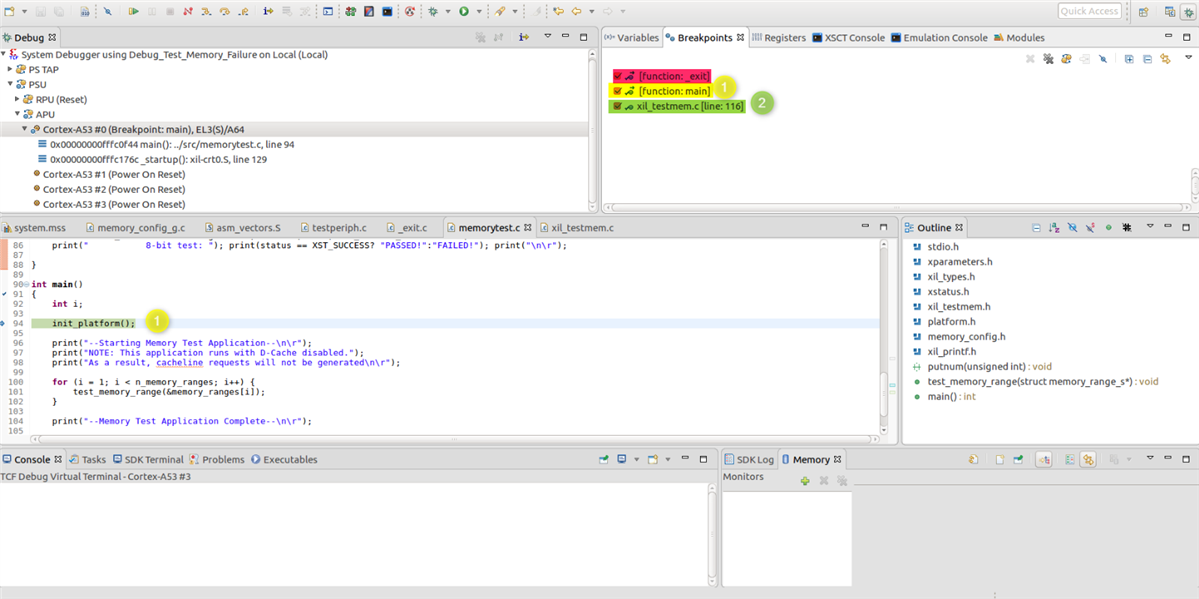
Task: Click the Resume debug toolbar icon
Action: tap(133, 12)
